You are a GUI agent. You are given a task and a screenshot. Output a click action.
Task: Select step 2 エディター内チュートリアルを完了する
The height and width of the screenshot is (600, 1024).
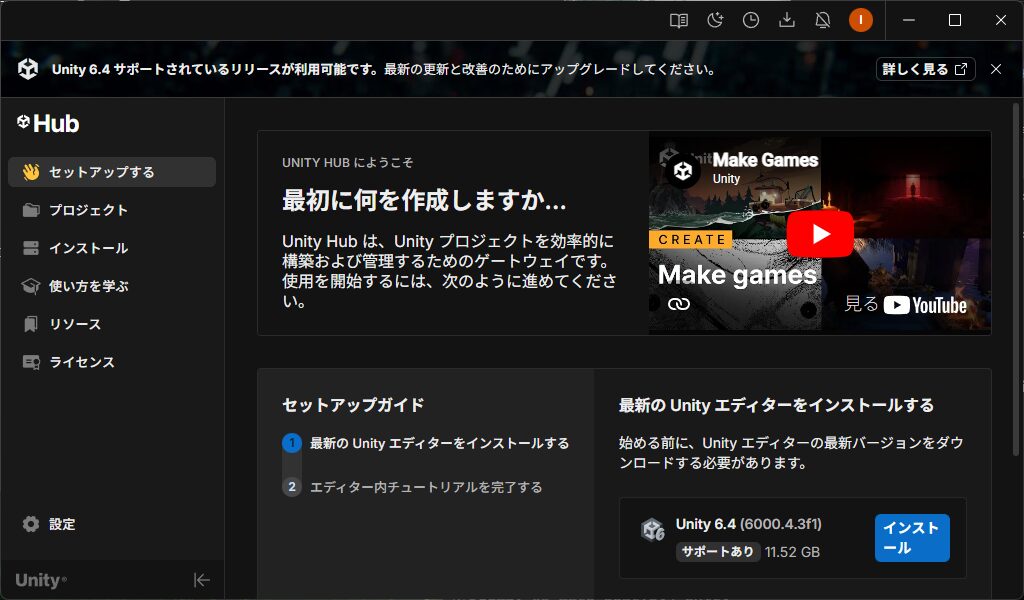point(425,487)
